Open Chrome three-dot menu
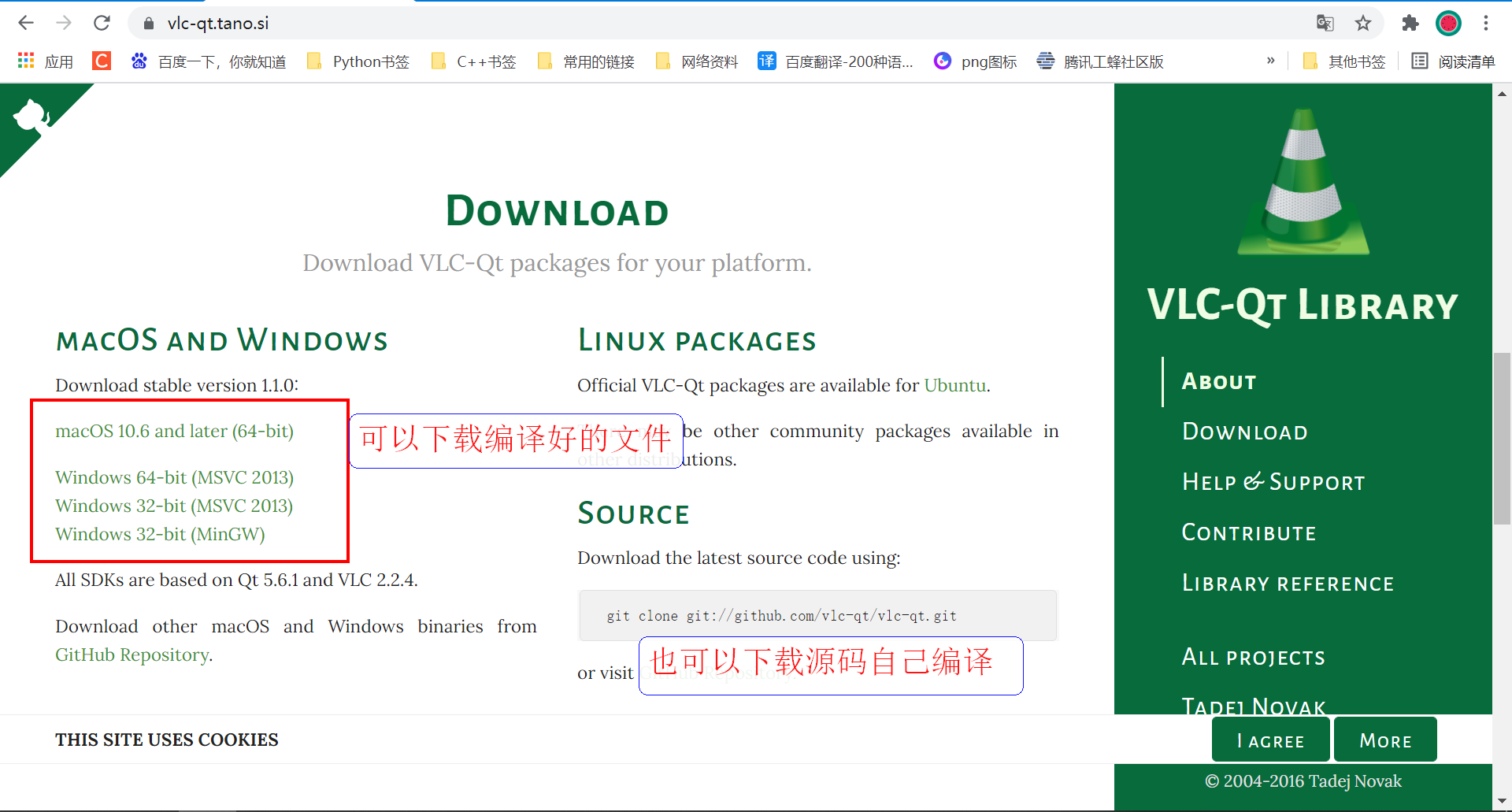1512x812 pixels. pos(1486,23)
